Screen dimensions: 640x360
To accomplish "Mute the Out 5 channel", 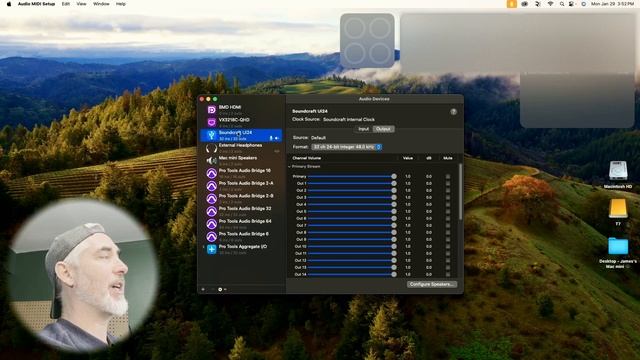I will tap(448, 211).
